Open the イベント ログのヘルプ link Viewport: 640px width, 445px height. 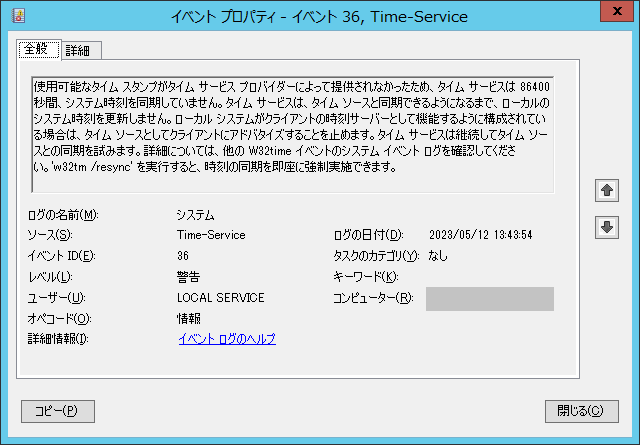pos(227,338)
